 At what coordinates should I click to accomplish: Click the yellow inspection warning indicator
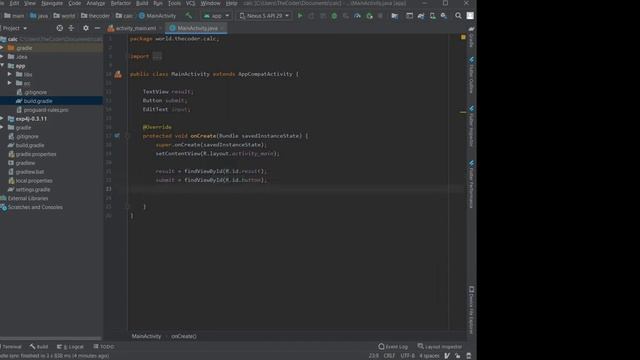[463, 37]
